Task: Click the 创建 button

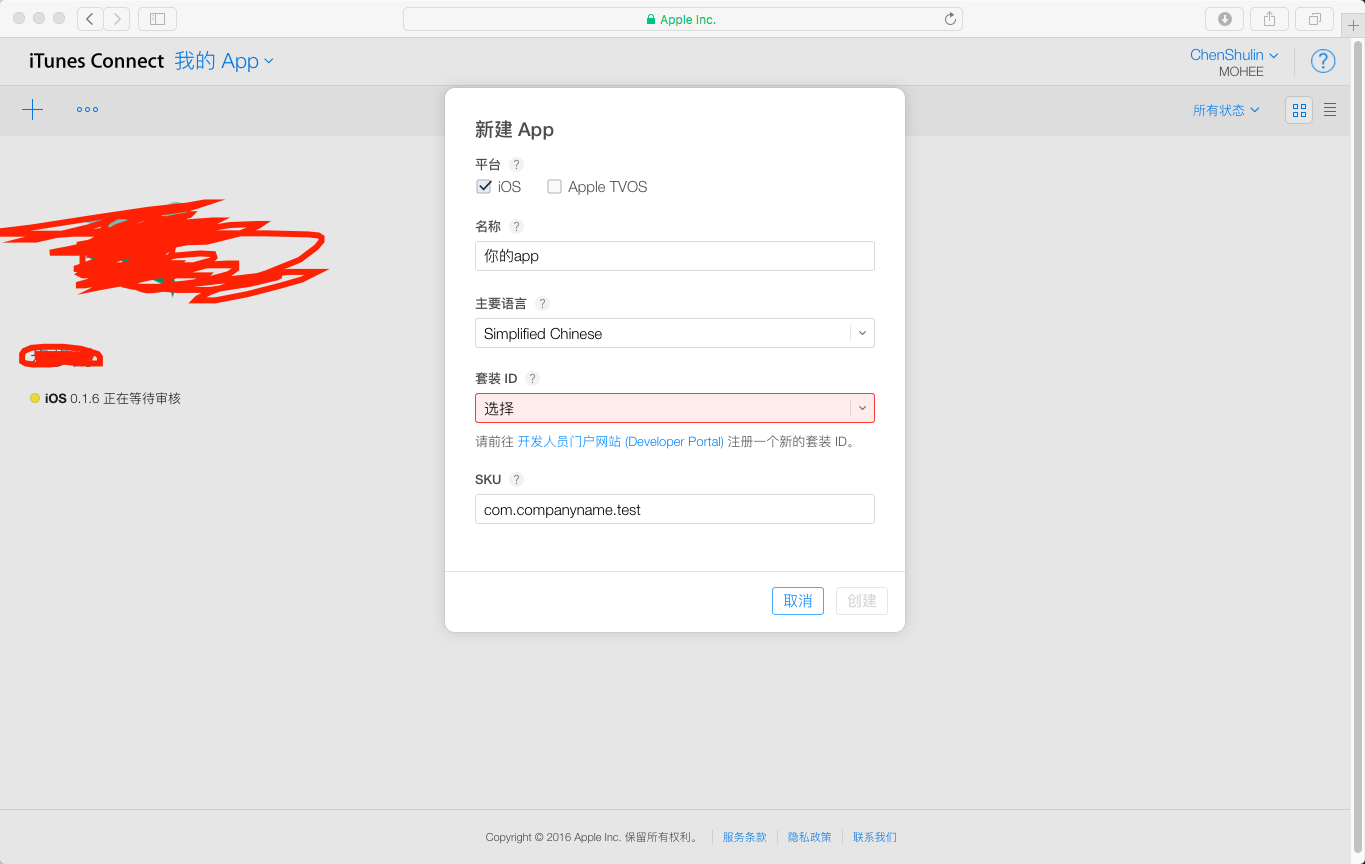Action: (862, 601)
